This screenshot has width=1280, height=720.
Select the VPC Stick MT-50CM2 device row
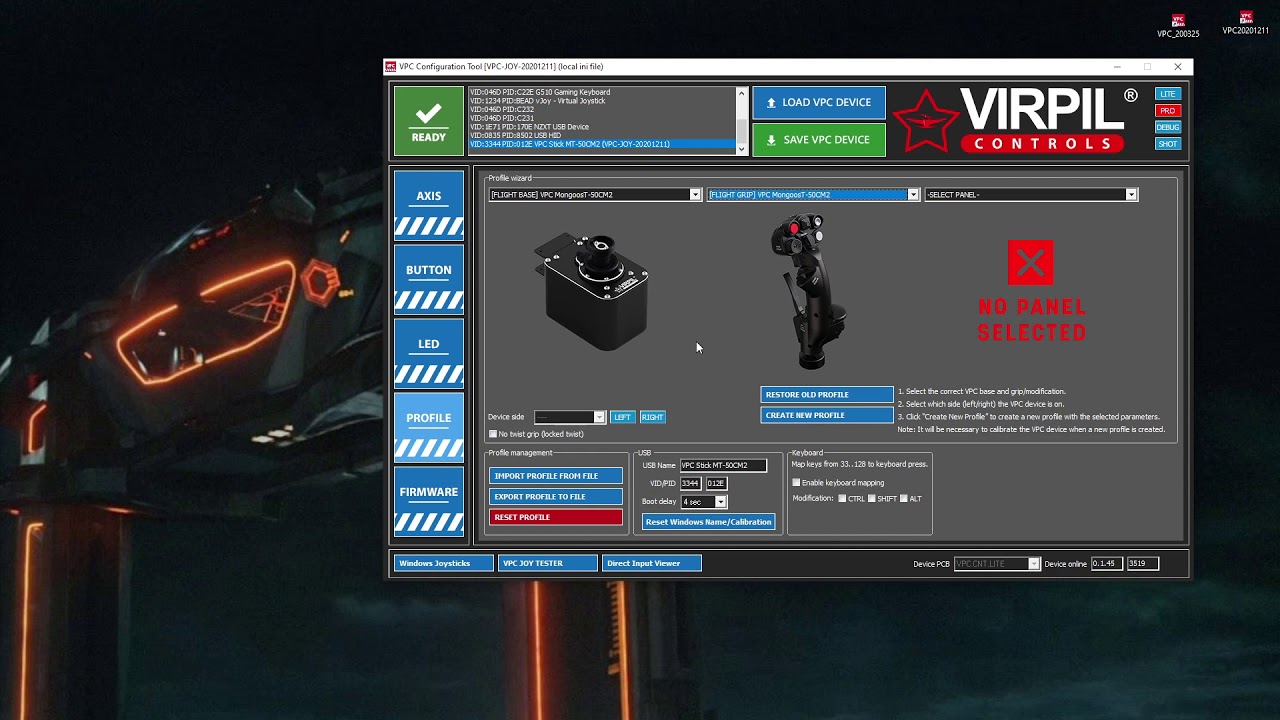(x=602, y=144)
